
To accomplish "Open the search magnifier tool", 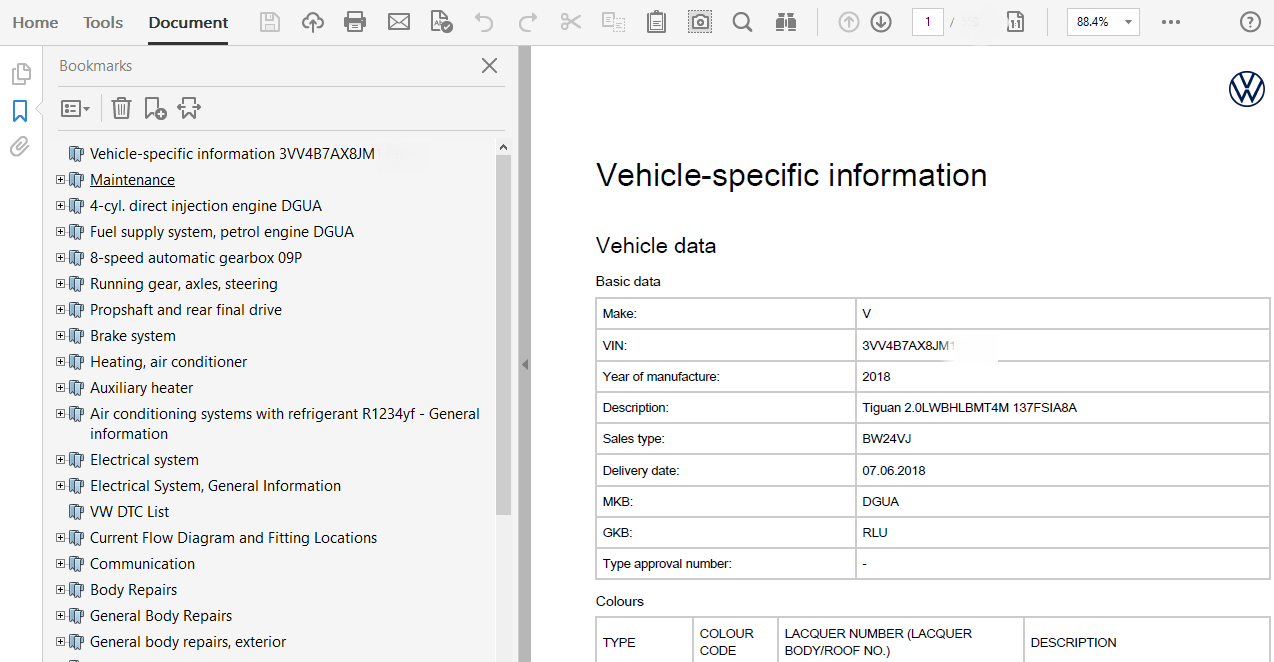I will click(x=742, y=22).
